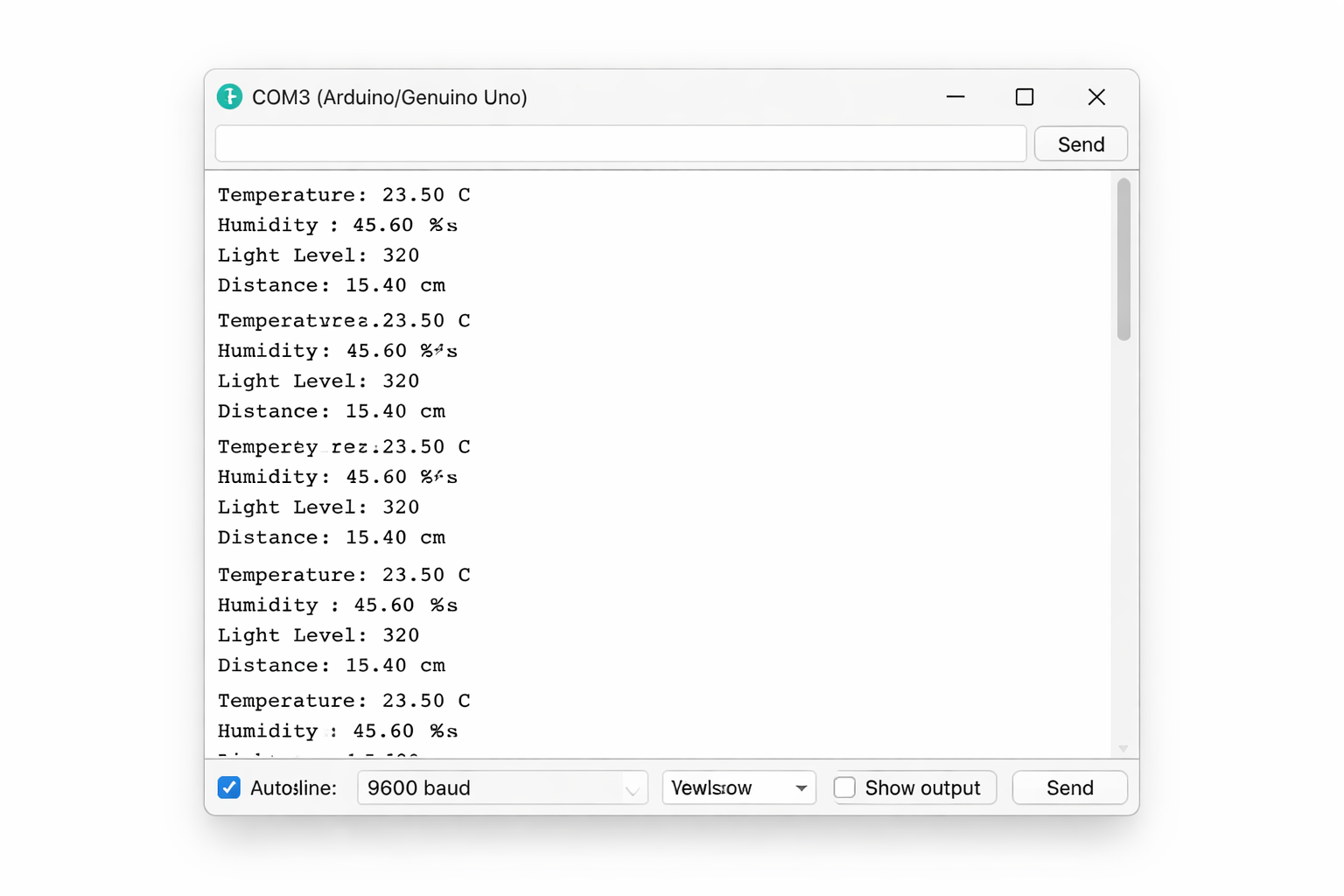The image size is (1344, 896).
Task: Click the Autosline label text
Action: 293,788
